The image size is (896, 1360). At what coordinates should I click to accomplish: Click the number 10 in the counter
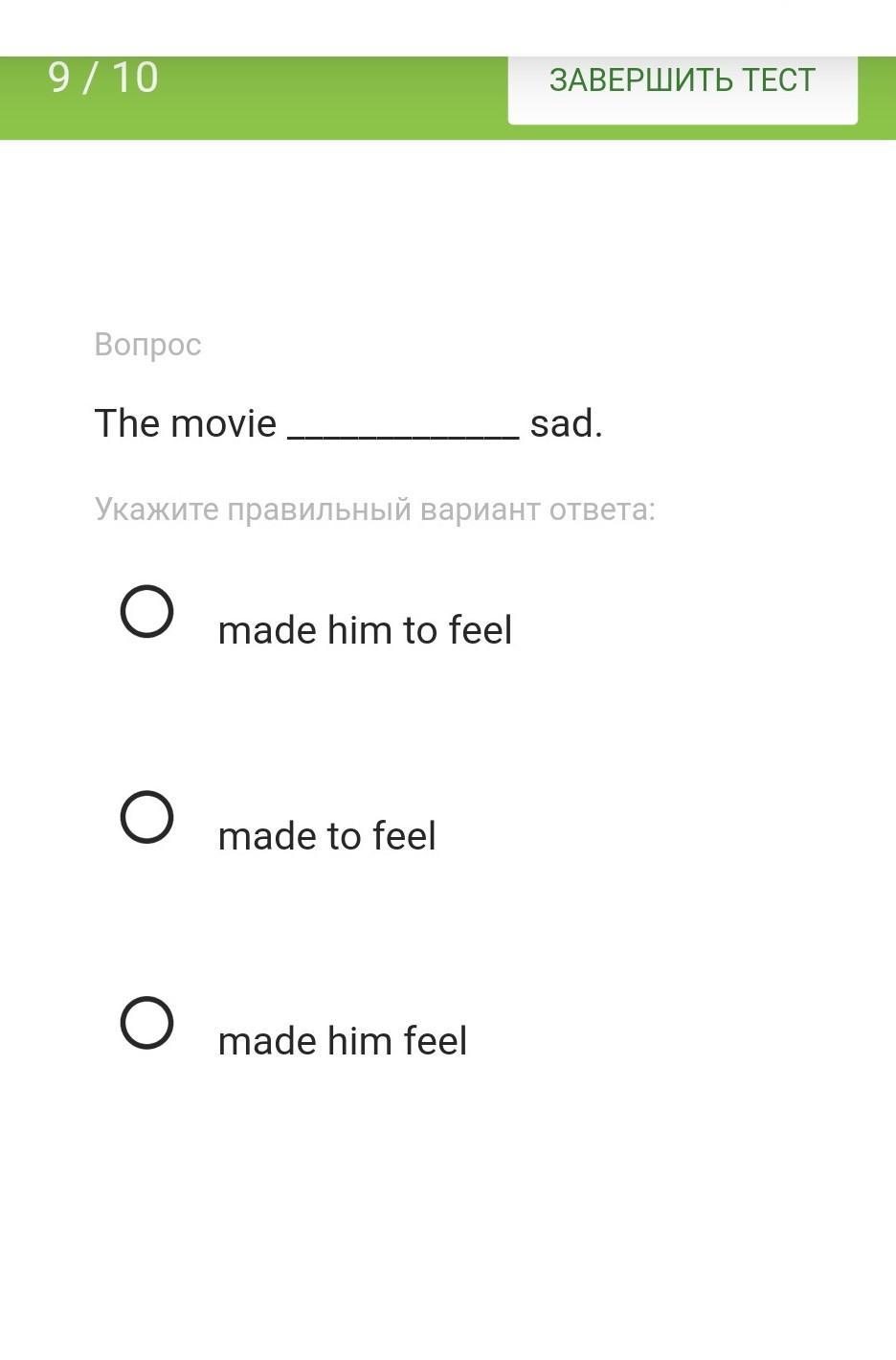tap(135, 79)
